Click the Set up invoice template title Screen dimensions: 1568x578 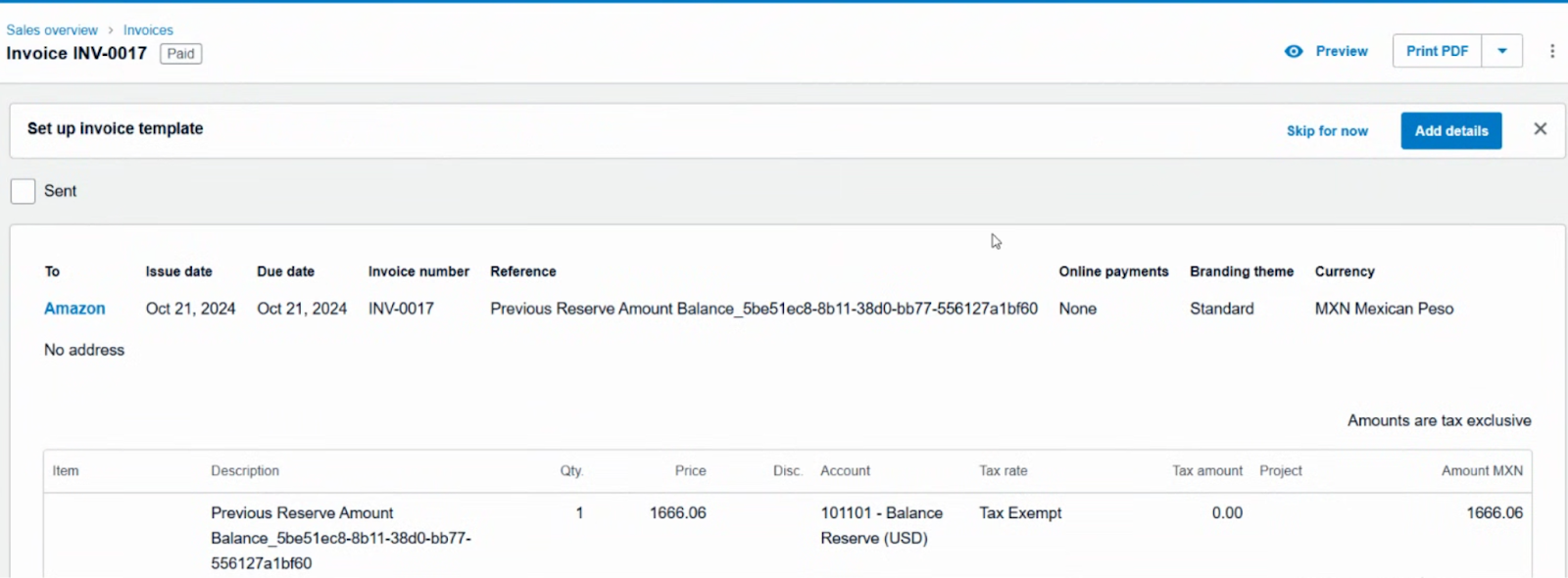[x=116, y=128]
